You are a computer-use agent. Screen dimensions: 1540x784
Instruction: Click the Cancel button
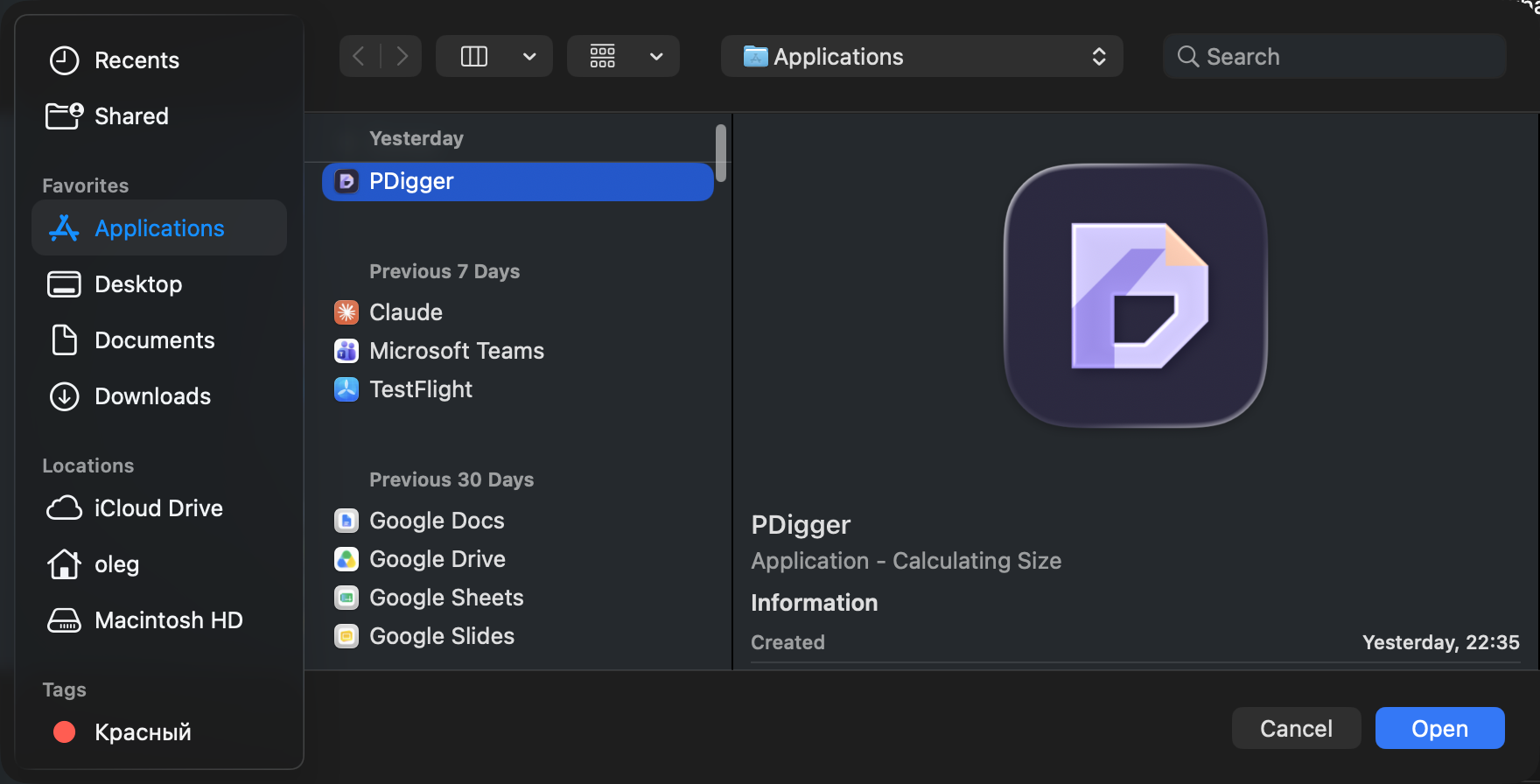tap(1296, 728)
